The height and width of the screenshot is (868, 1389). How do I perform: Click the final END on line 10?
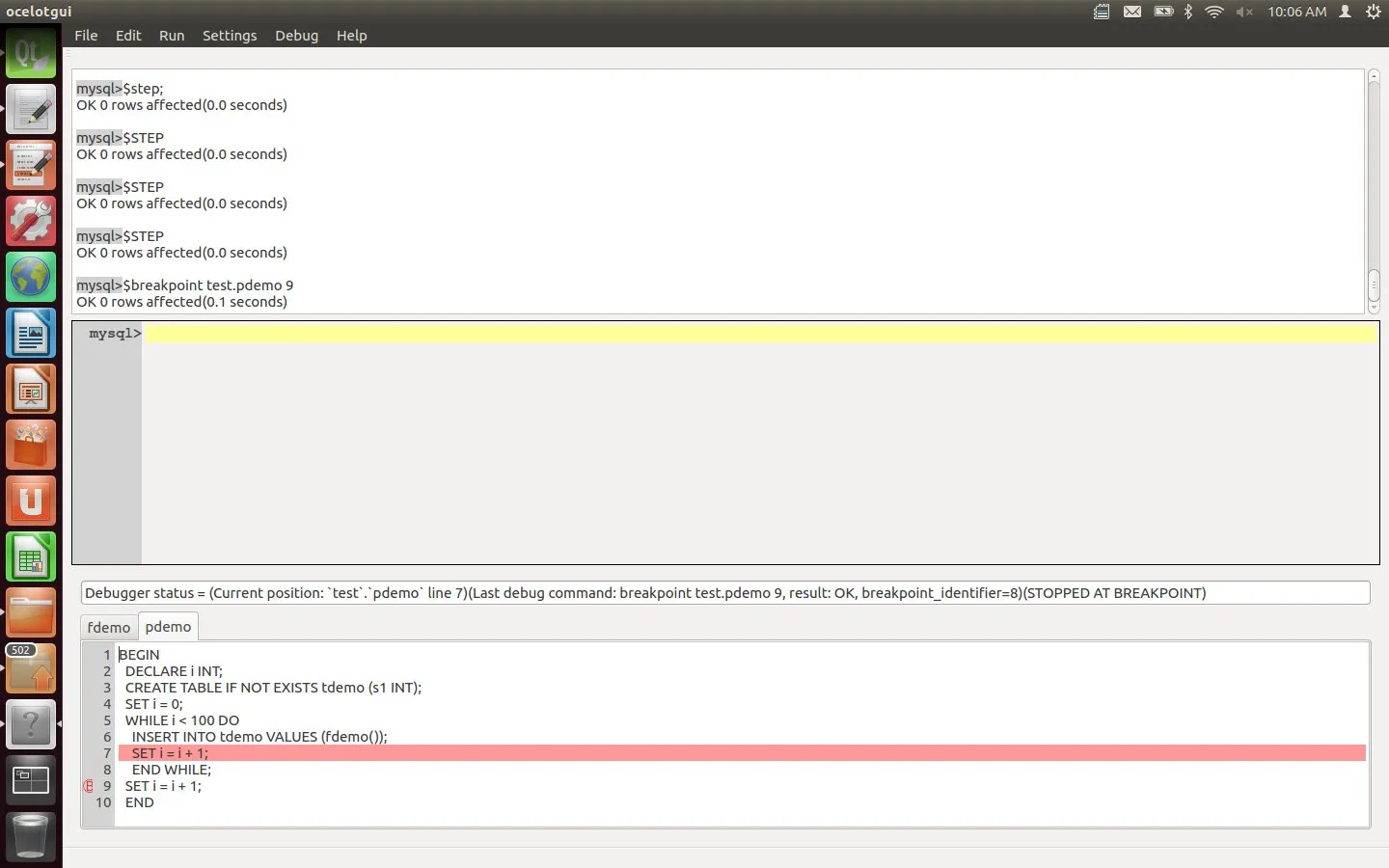tap(139, 802)
